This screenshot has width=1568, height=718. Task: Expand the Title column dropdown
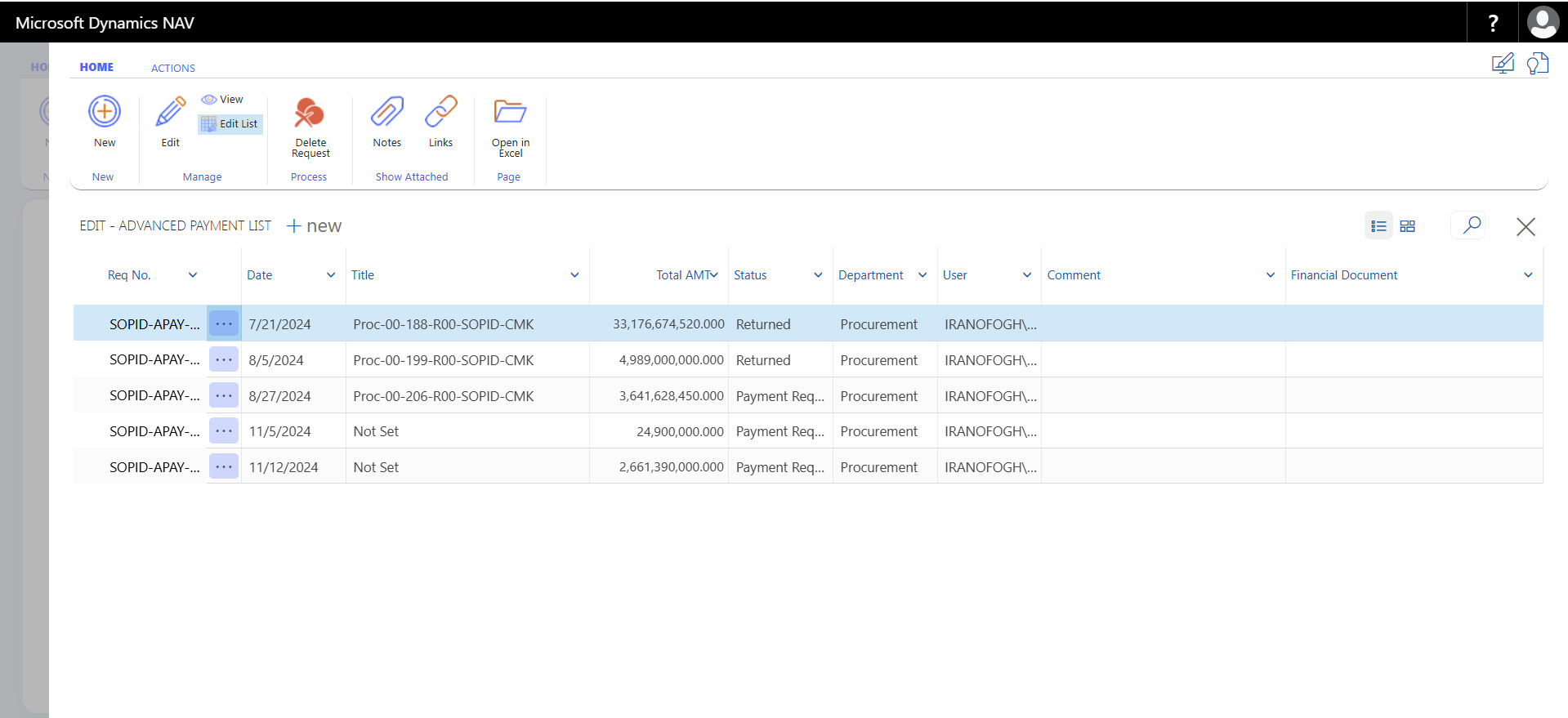point(574,275)
